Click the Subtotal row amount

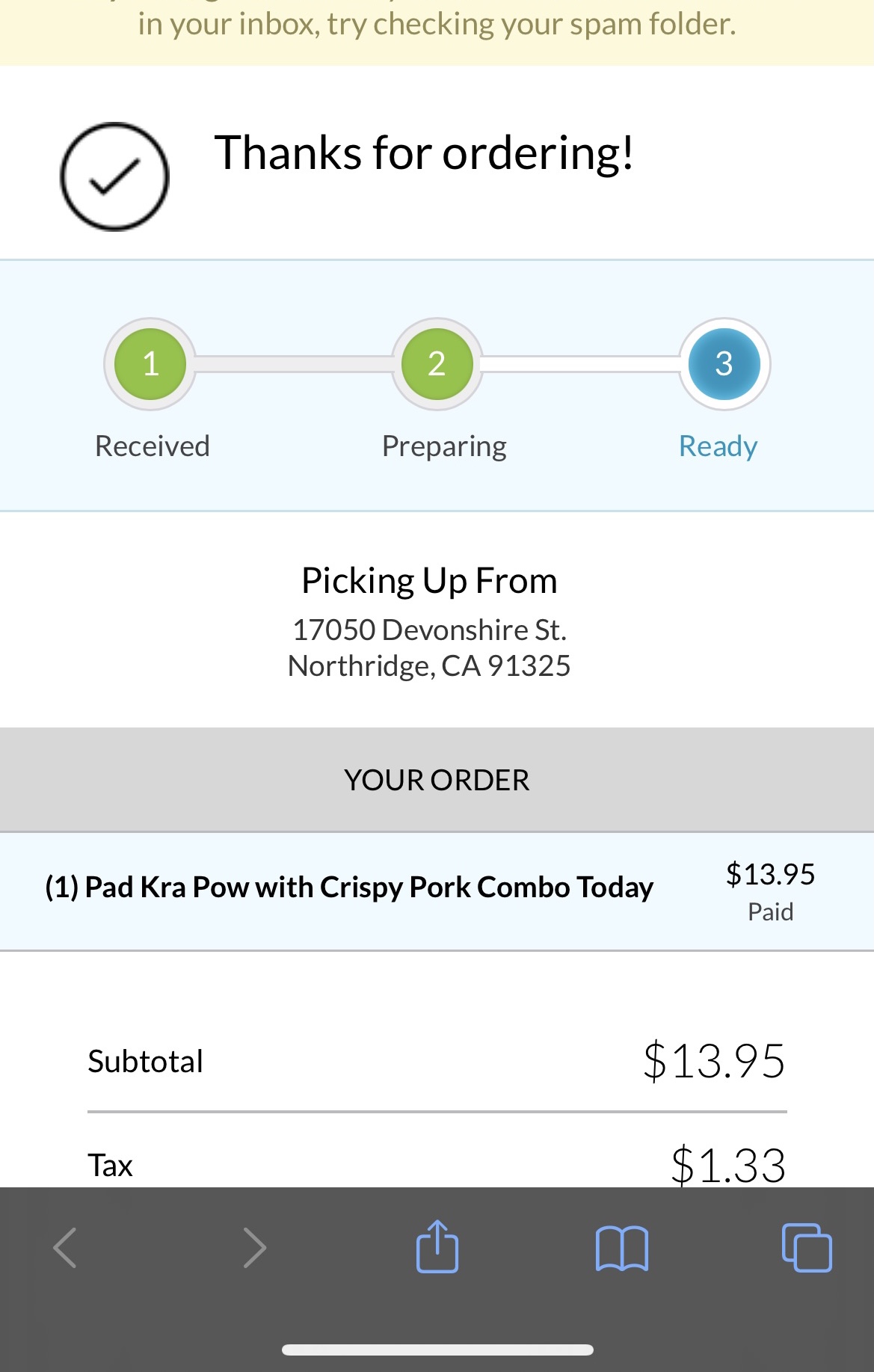click(x=714, y=1060)
